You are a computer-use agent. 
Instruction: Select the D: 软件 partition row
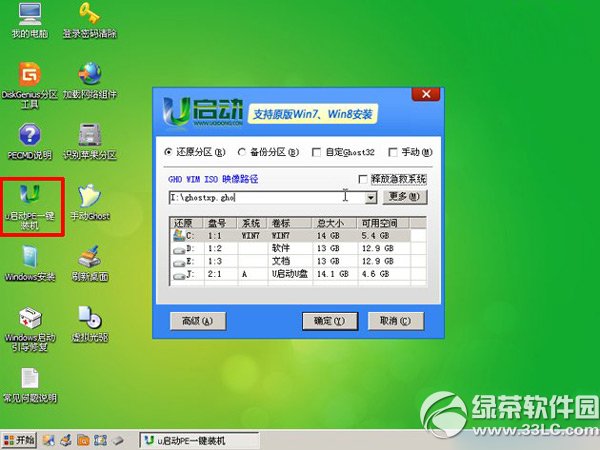[298, 248]
